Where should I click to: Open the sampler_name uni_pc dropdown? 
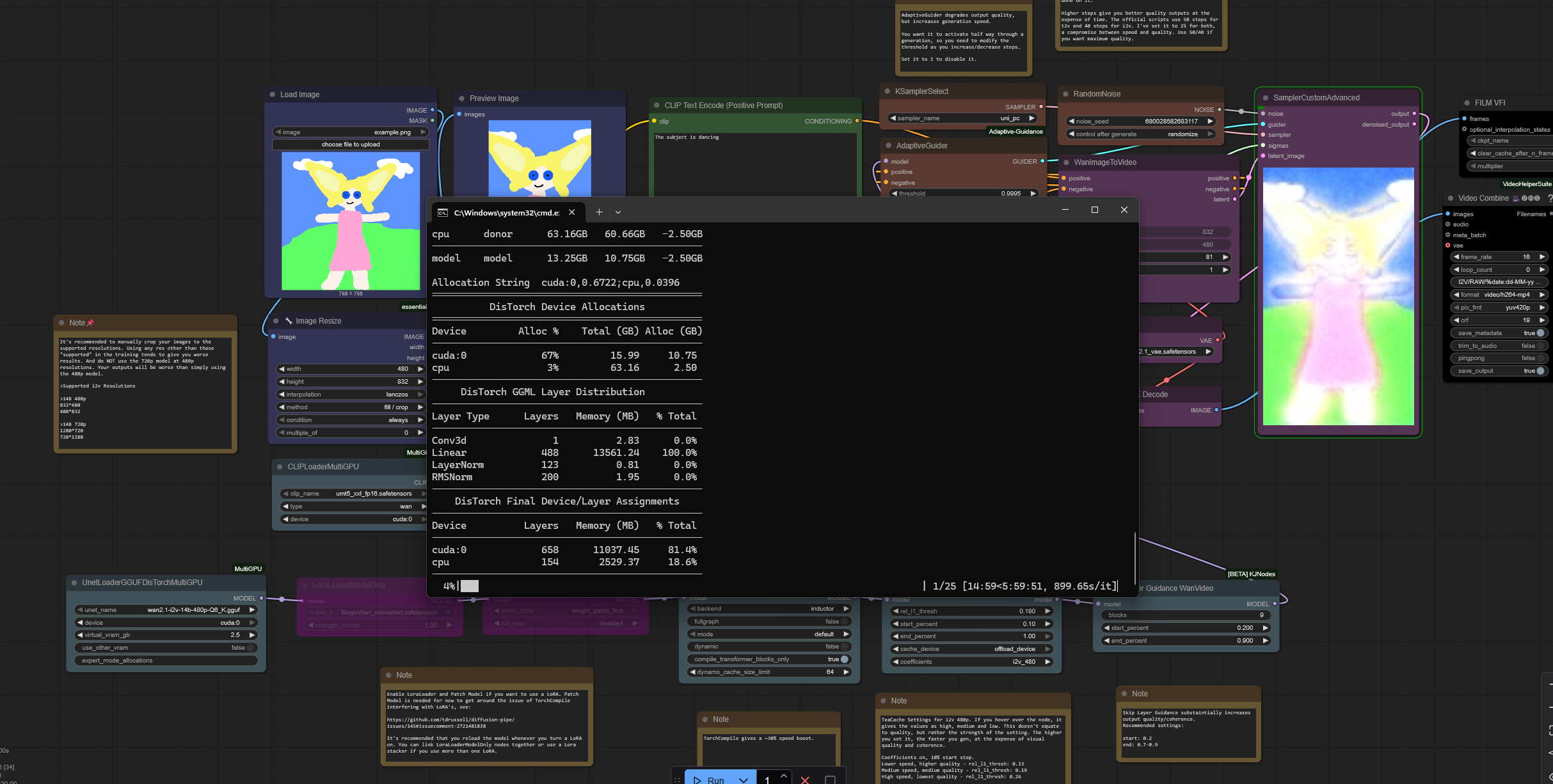(962, 118)
